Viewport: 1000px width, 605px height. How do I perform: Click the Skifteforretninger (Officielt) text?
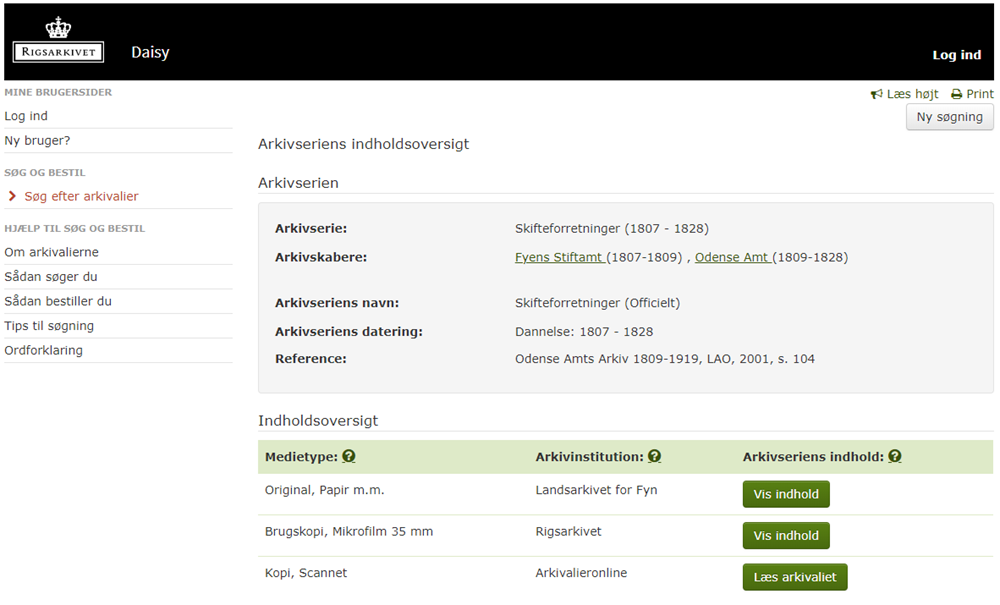click(597, 303)
